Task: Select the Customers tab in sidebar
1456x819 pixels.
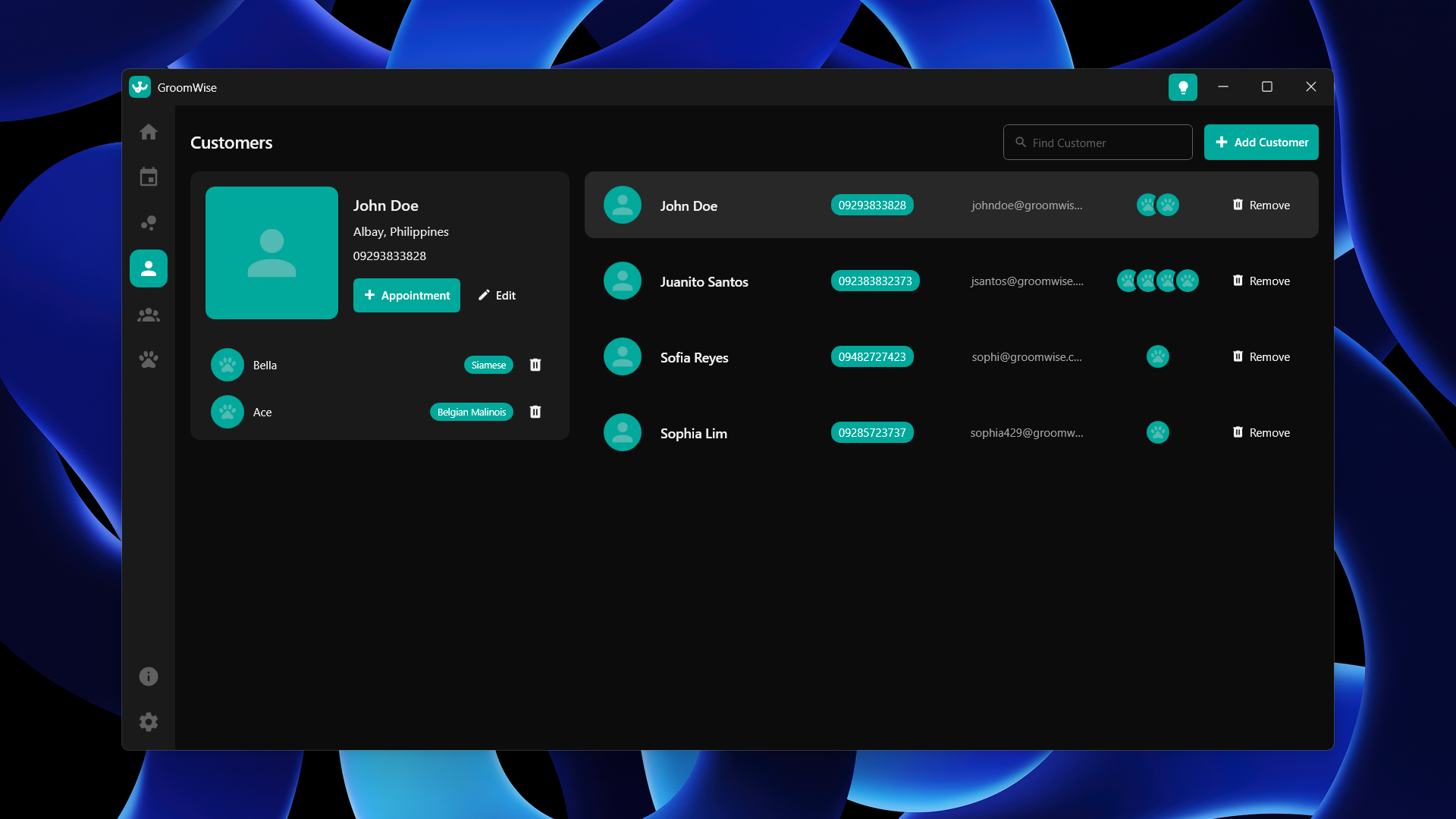Action: coord(149,269)
